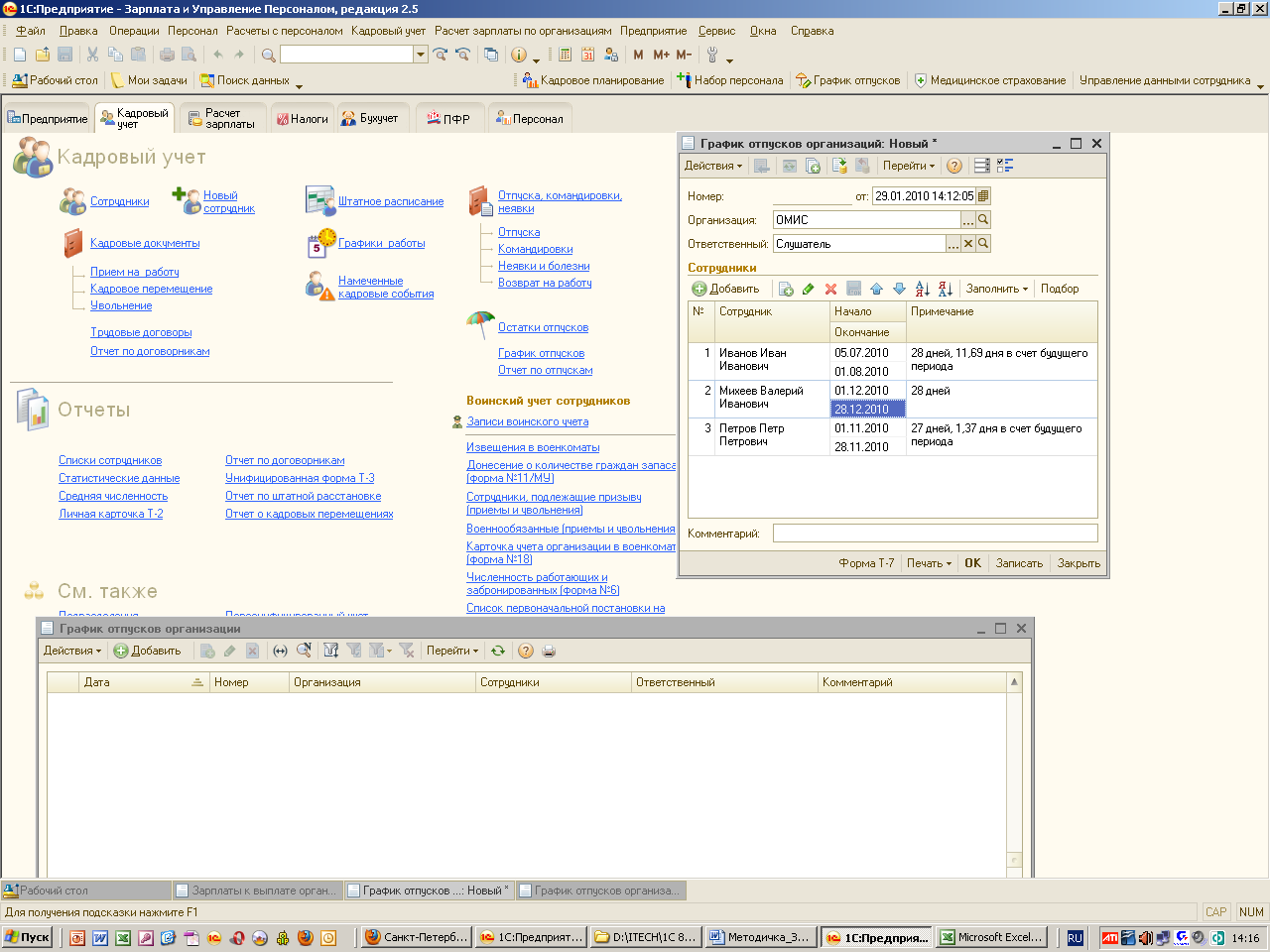Open Набор персонала toolbar button
The width and height of the screenshot is (1270, 952).
coord(729,80)
